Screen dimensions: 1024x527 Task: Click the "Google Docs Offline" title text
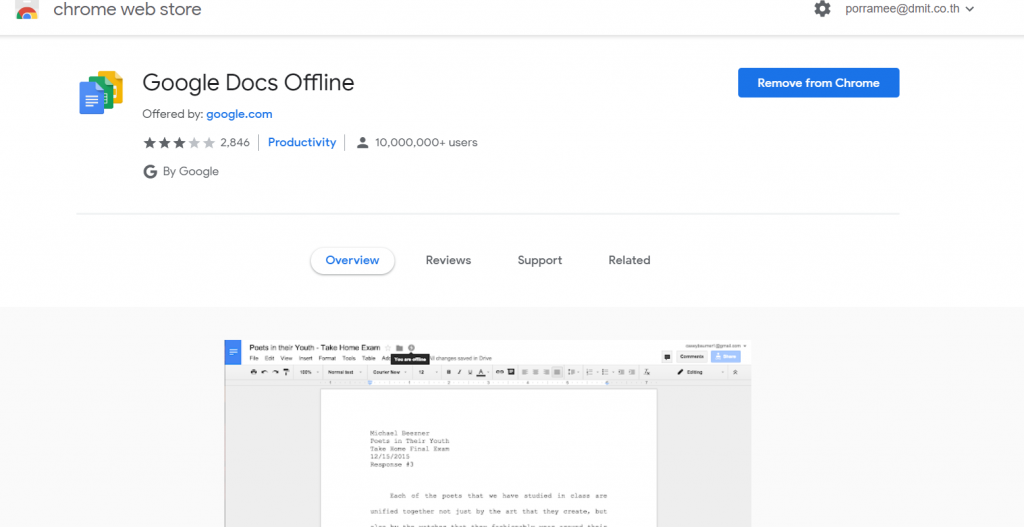[x=248, y=83]
